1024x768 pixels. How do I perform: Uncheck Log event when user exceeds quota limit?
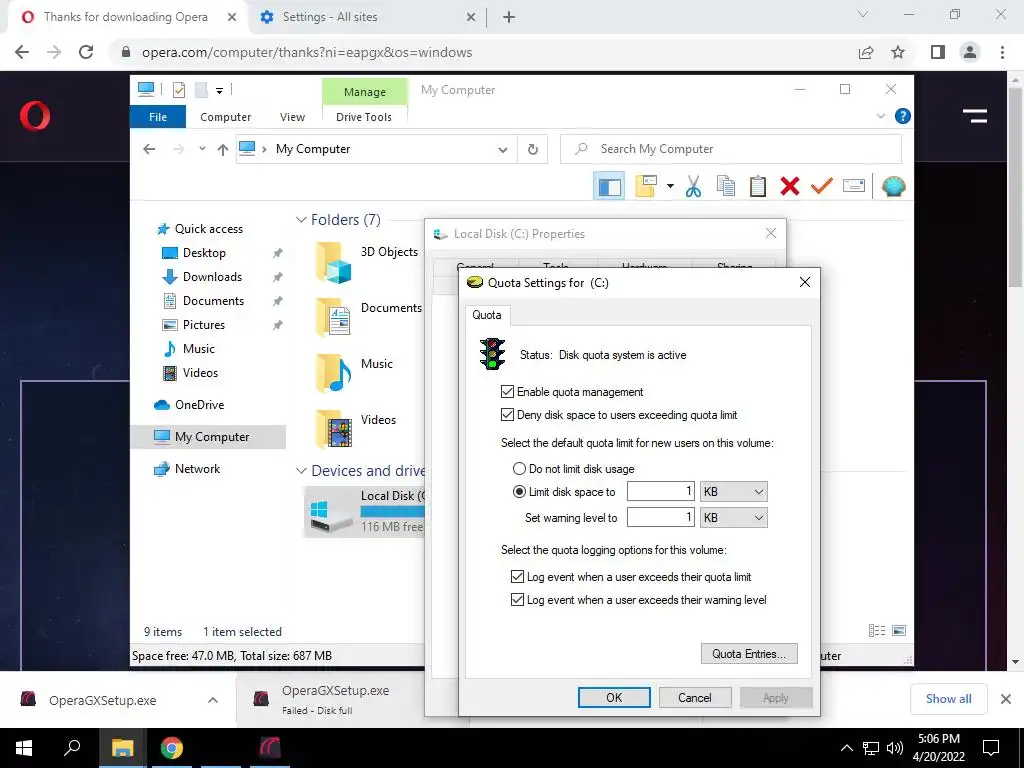pyautogui.click(x=517, y=577)
